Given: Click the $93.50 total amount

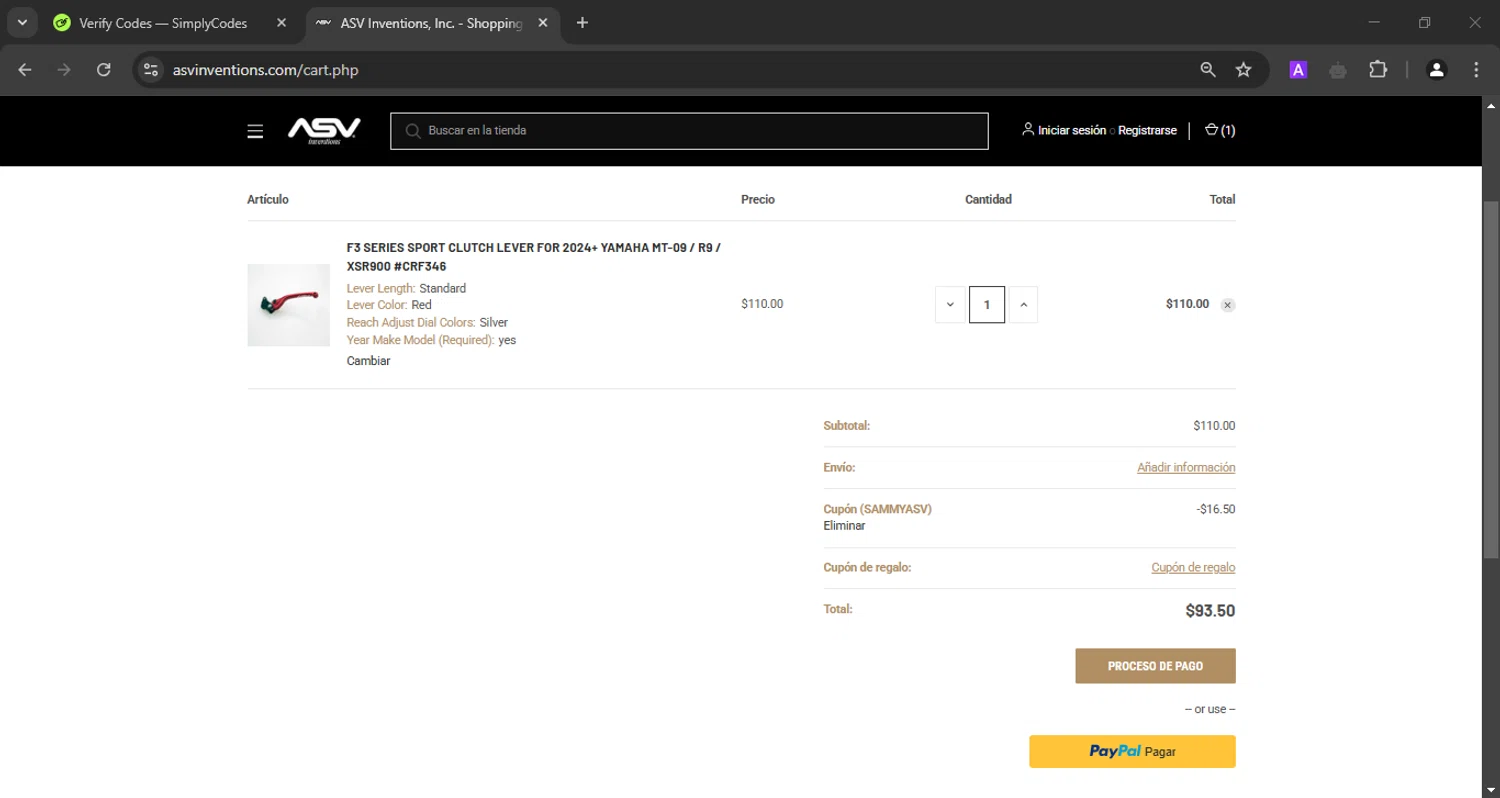Looking at the screenshot, I should pos(1210,610).
